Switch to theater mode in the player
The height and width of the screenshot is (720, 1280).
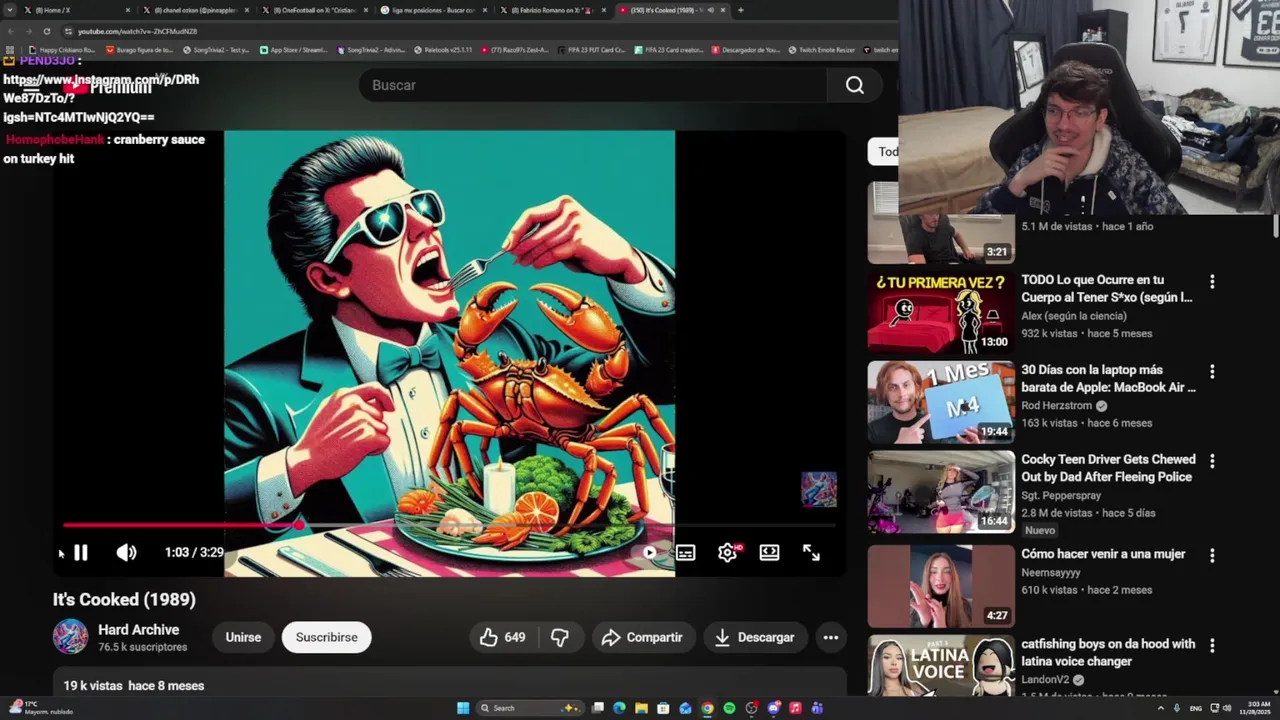click(x=769, y=552)
